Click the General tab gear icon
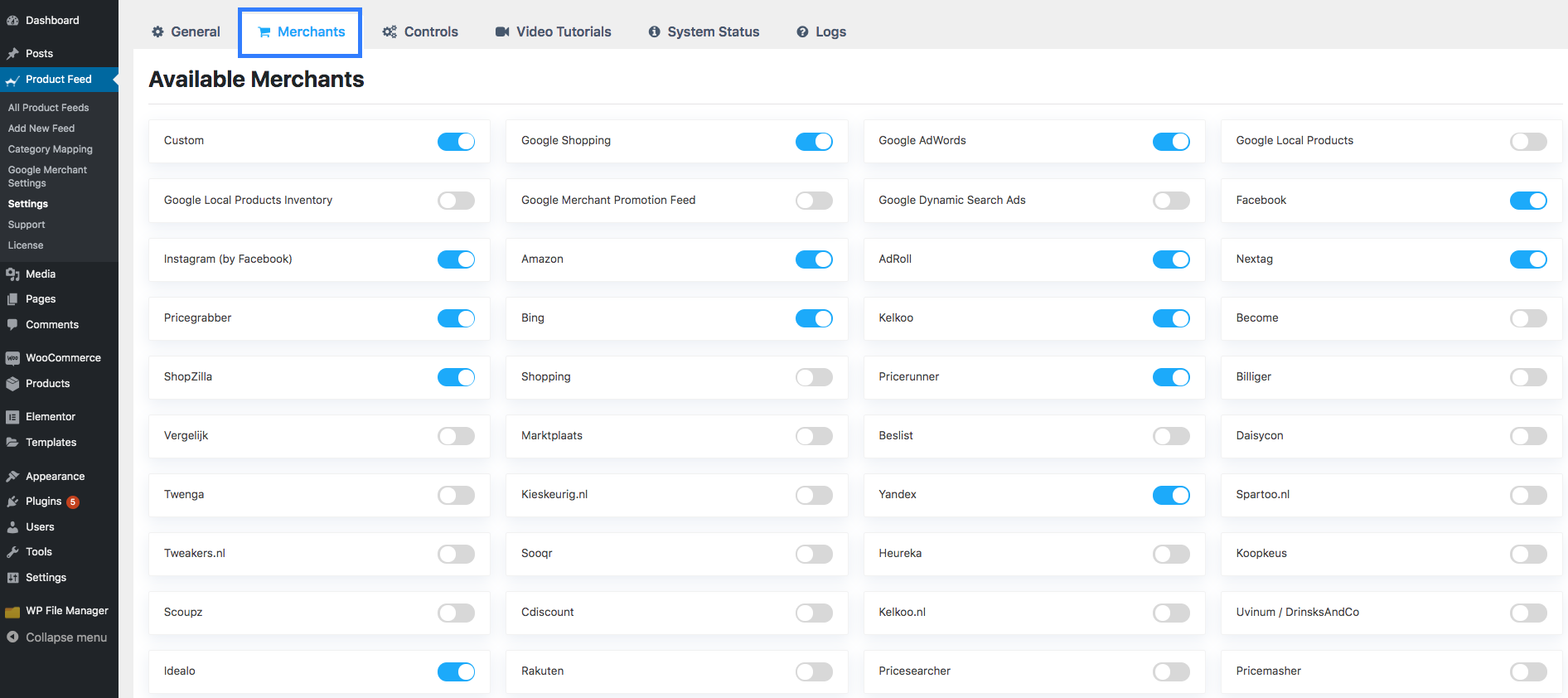 point(157,32)
